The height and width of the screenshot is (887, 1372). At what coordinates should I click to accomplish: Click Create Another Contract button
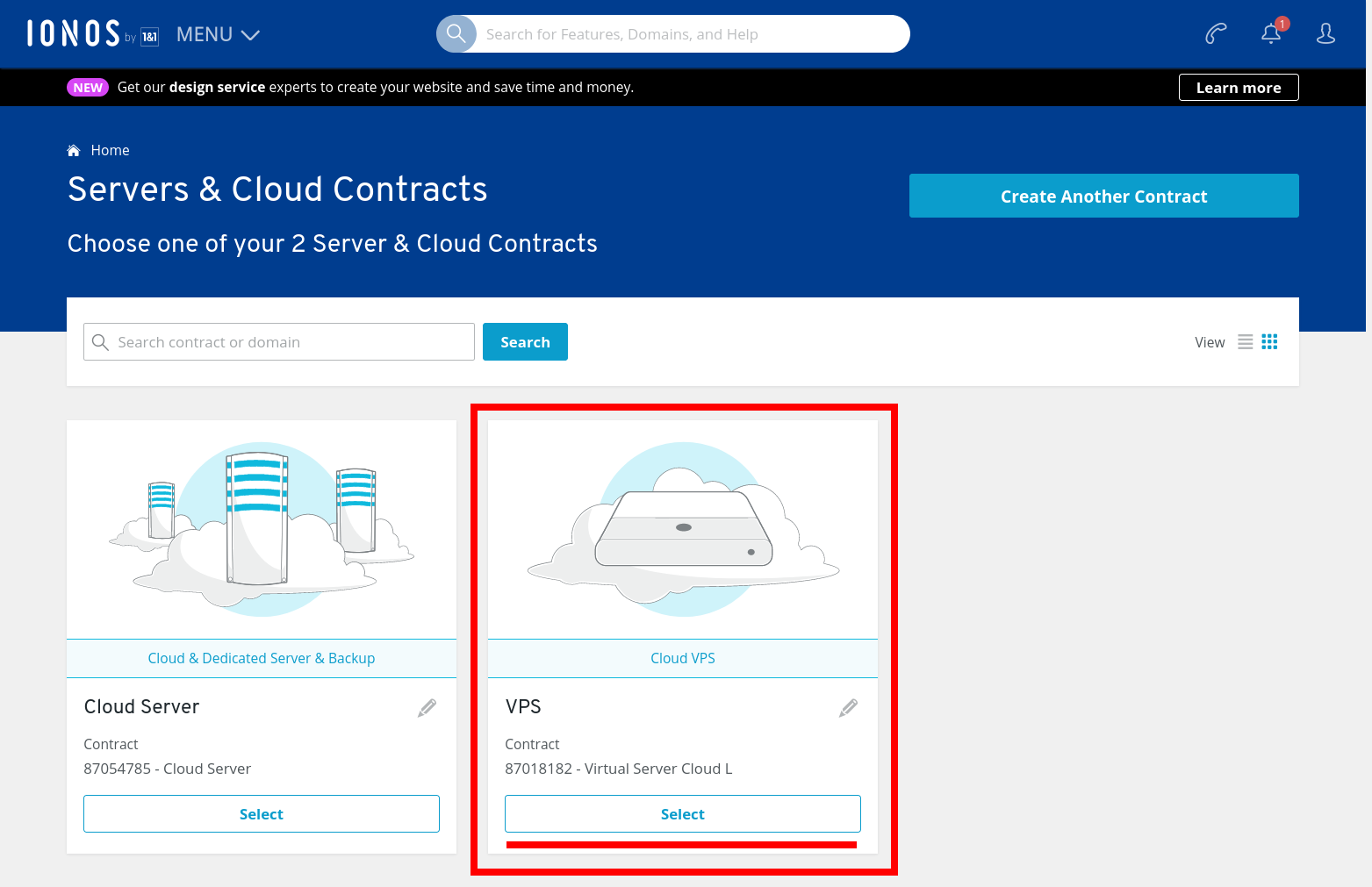pyautogui.click(x=1104, y=196)
